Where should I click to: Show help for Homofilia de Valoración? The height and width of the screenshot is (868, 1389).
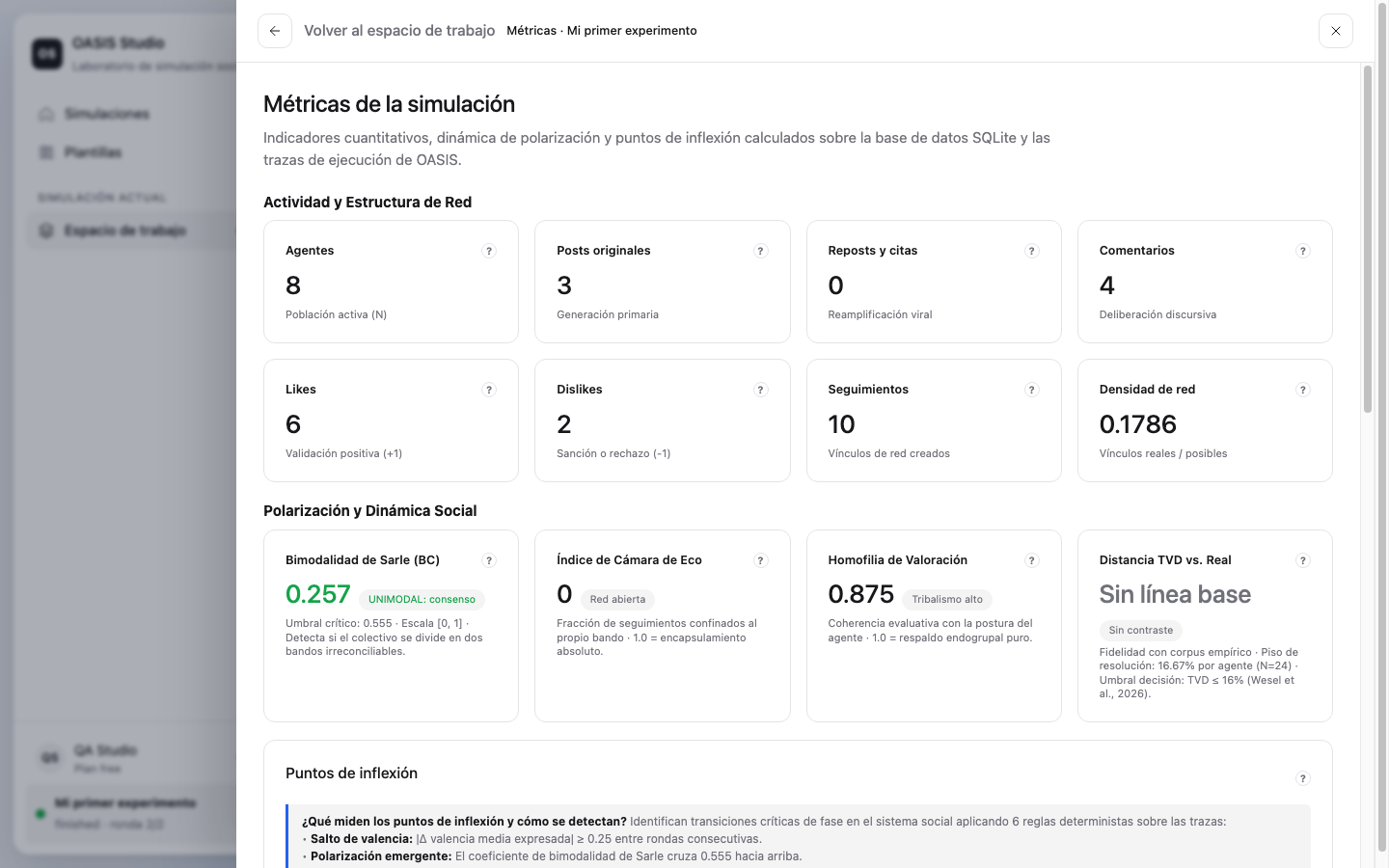[1032, 560]
